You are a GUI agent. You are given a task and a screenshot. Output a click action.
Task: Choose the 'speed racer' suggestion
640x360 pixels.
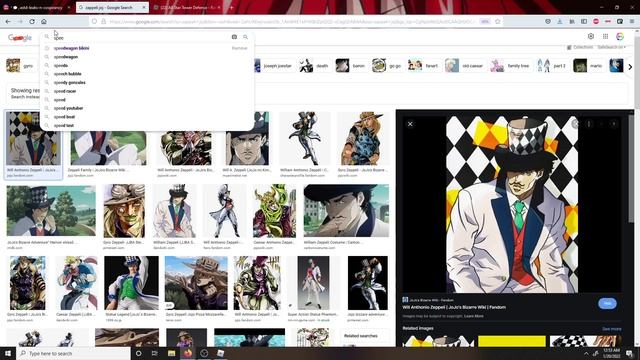[x=65, y=91]
